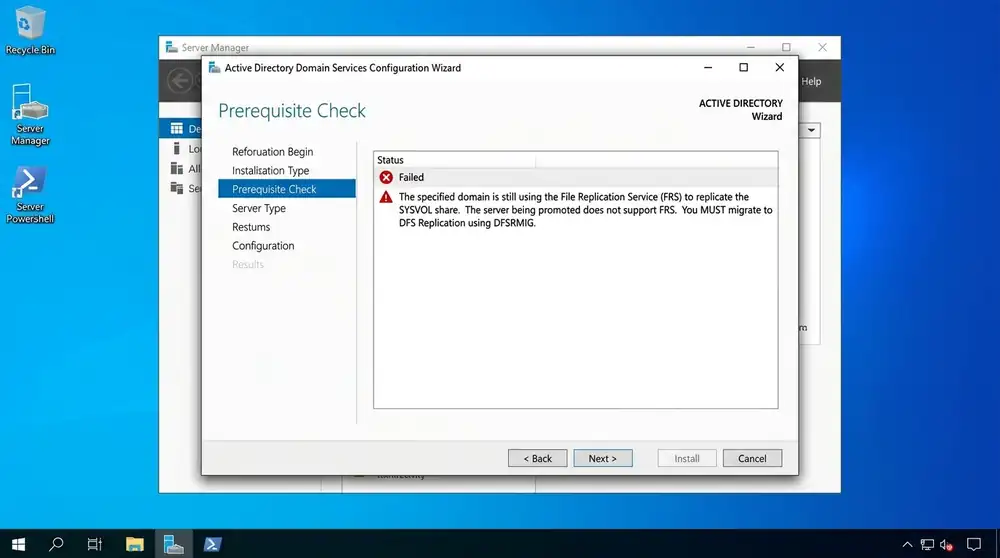Image resolution: width=1000 pixels, height=558 pixels.
Task: Select the fourth Server Manager sidebar icon
Action: (x=177, y=188)
